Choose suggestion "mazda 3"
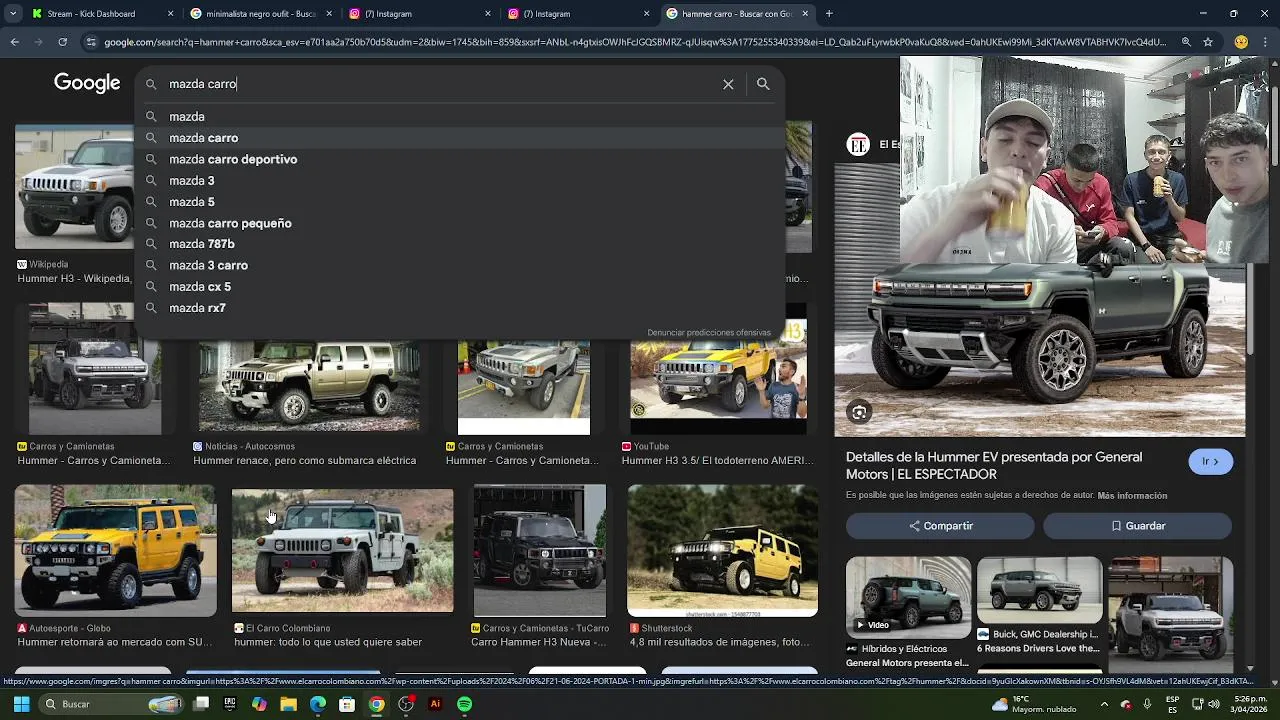 (460, 181)
